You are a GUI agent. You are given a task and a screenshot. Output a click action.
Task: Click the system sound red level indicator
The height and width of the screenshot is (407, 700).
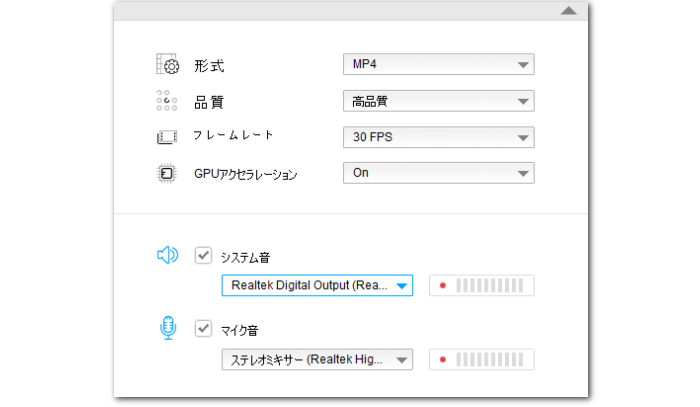[x=442, y=286]
